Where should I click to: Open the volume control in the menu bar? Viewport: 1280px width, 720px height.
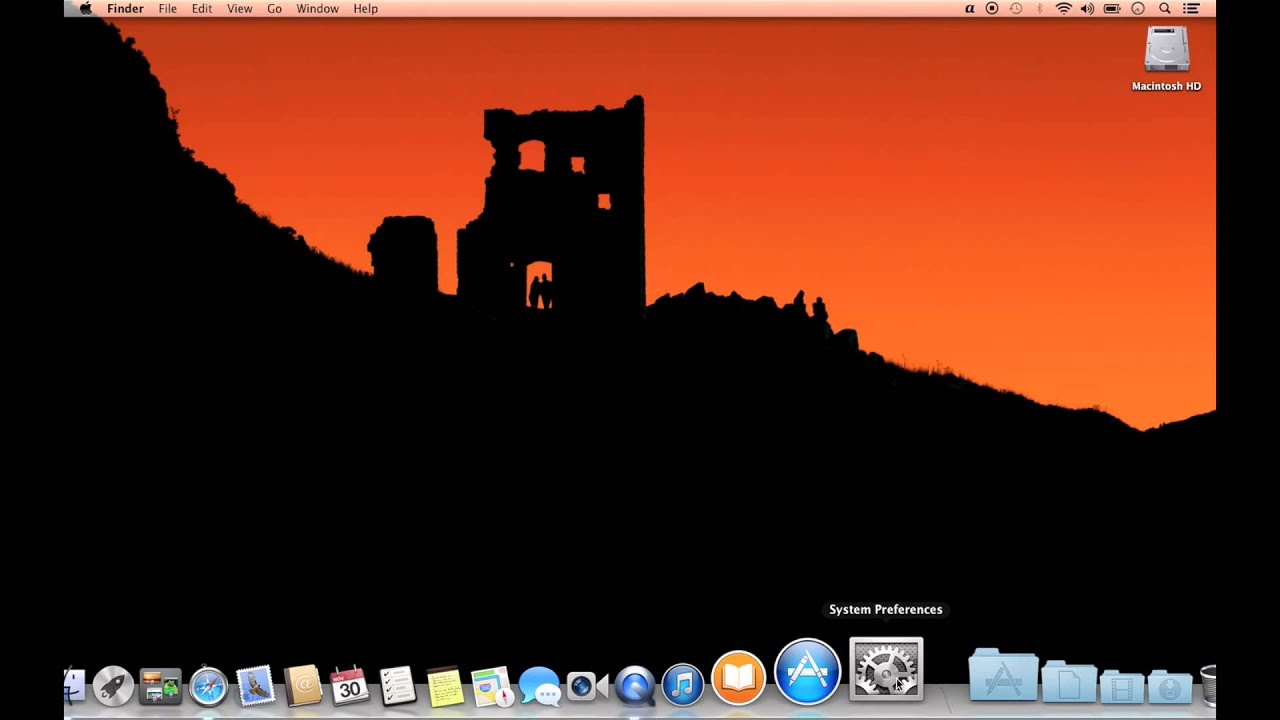click(x=1086, y=8)
